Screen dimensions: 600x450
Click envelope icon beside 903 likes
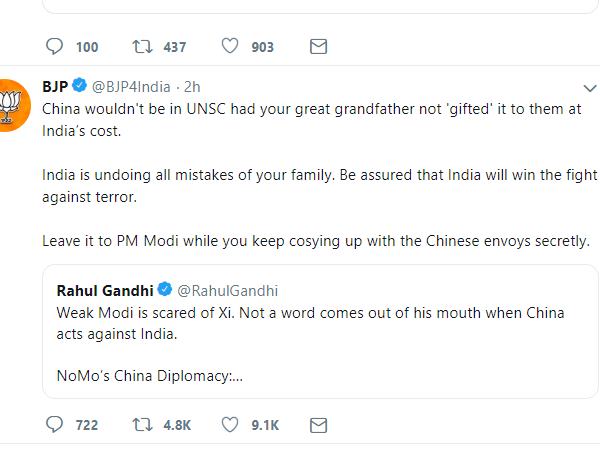(x=318, y=47)
